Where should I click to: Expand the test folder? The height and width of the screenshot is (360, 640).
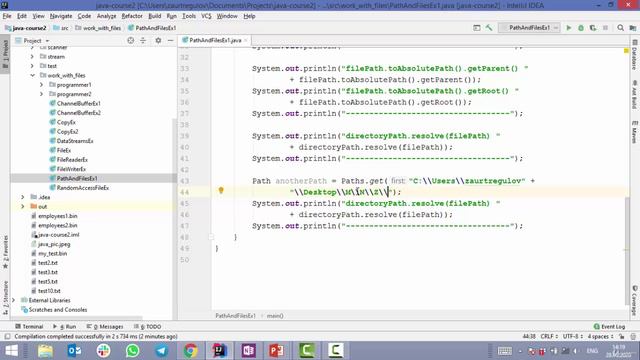pos(32,66)
